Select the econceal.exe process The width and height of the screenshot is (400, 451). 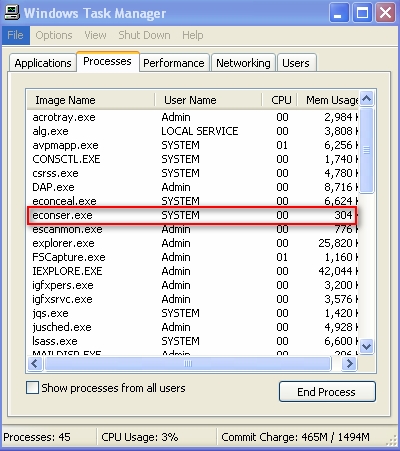tap(193, 201)
